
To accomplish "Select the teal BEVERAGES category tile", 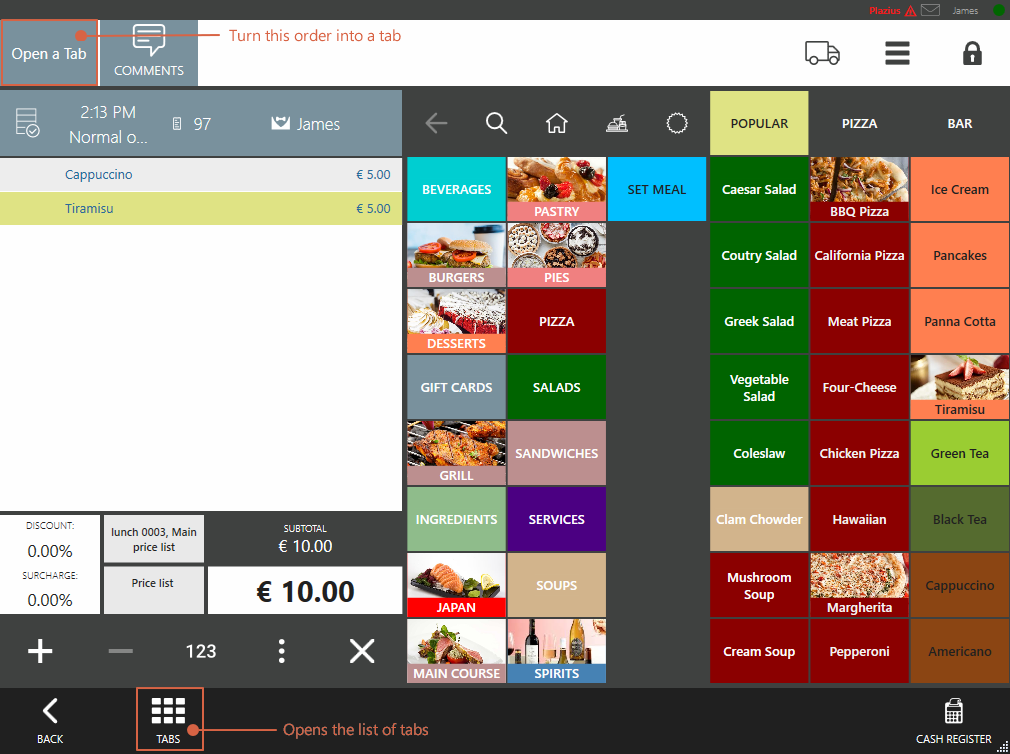I will point(457,189).
